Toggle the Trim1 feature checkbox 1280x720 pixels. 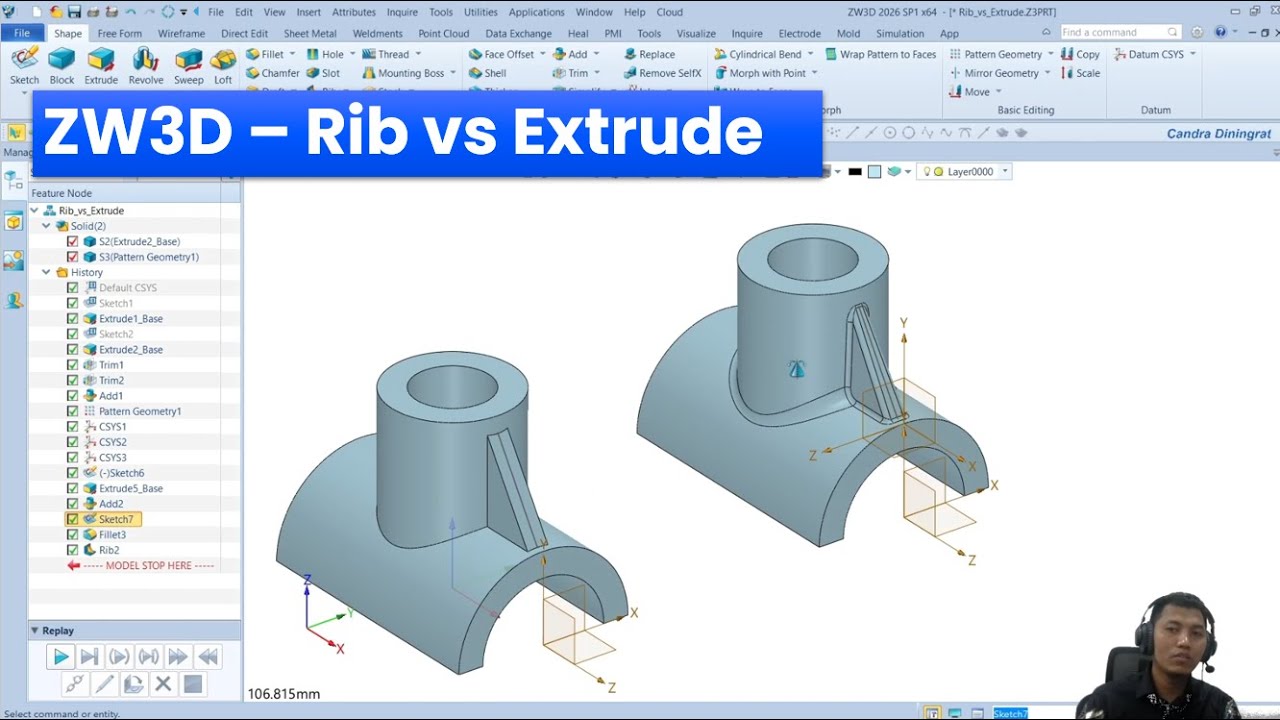click(72, 365)
